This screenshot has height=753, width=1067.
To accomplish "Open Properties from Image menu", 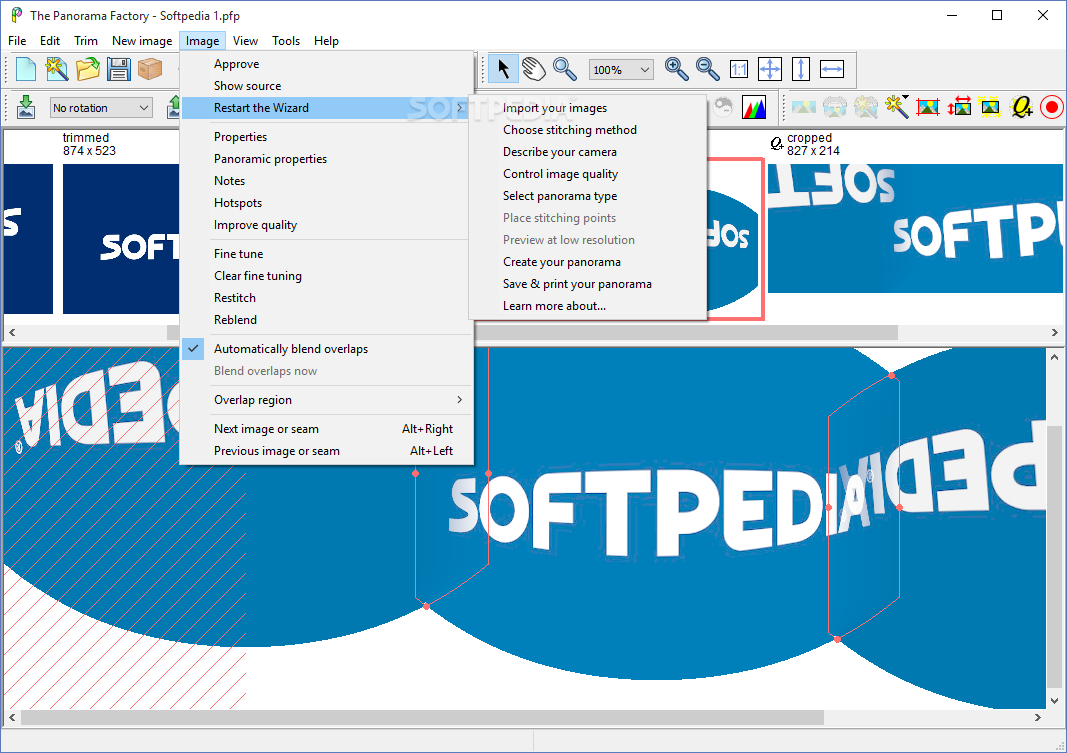I will pyautogui.click(x=327, y=137).
